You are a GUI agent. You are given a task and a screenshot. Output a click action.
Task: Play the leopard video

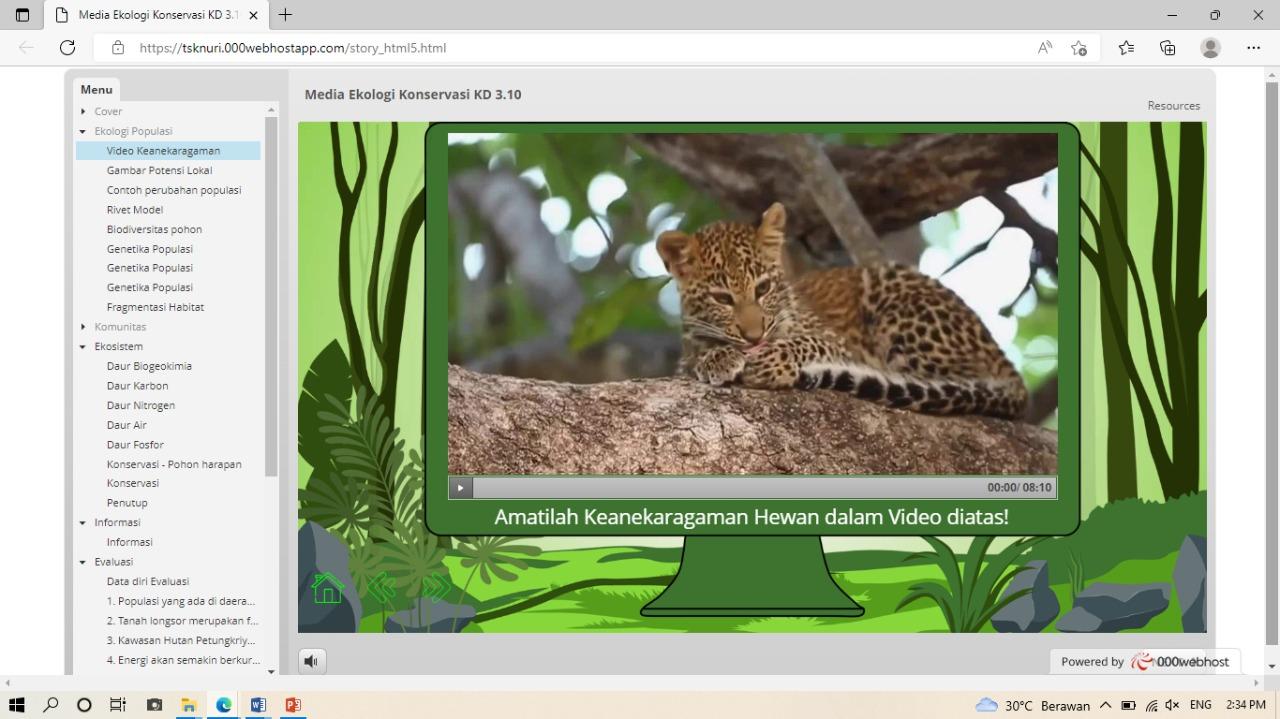tap(460, 488)
